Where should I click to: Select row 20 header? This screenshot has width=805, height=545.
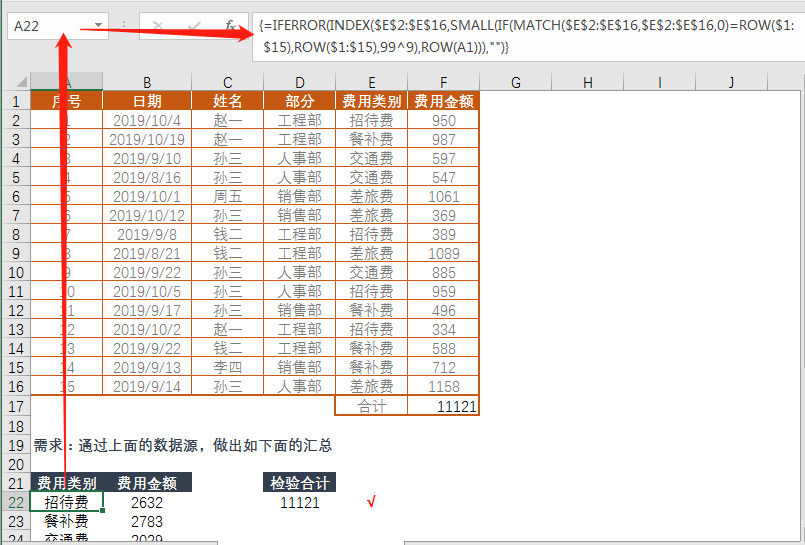tap(15, 464)
